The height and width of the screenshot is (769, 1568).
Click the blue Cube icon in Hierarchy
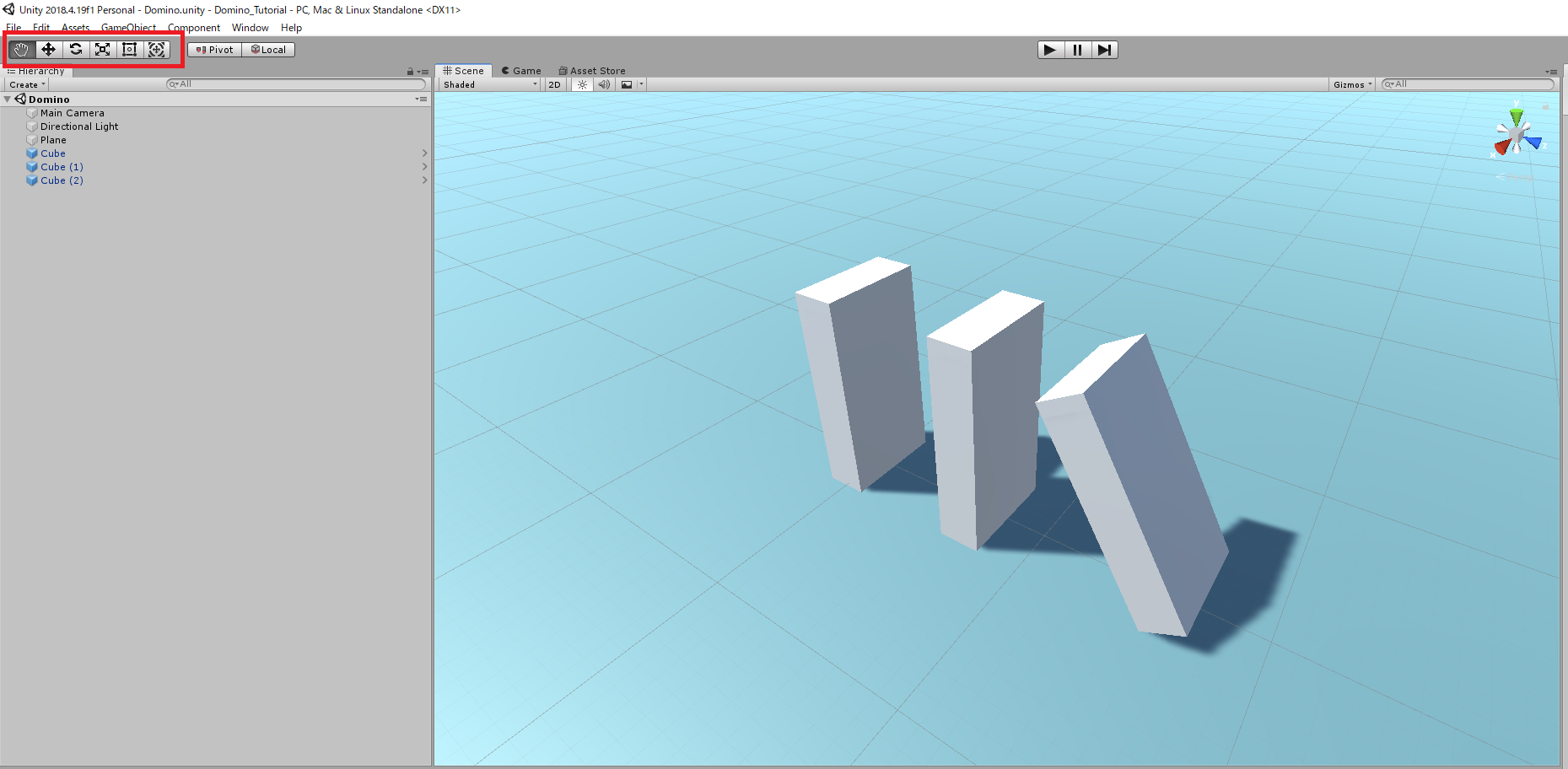[x=32, y=153]
